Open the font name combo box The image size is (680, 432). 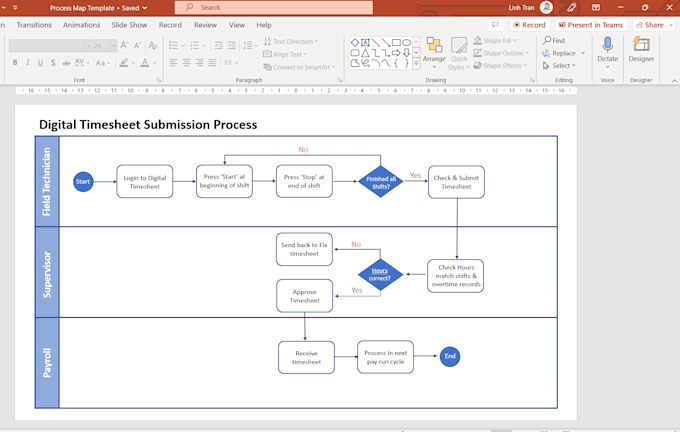(50, 45)
